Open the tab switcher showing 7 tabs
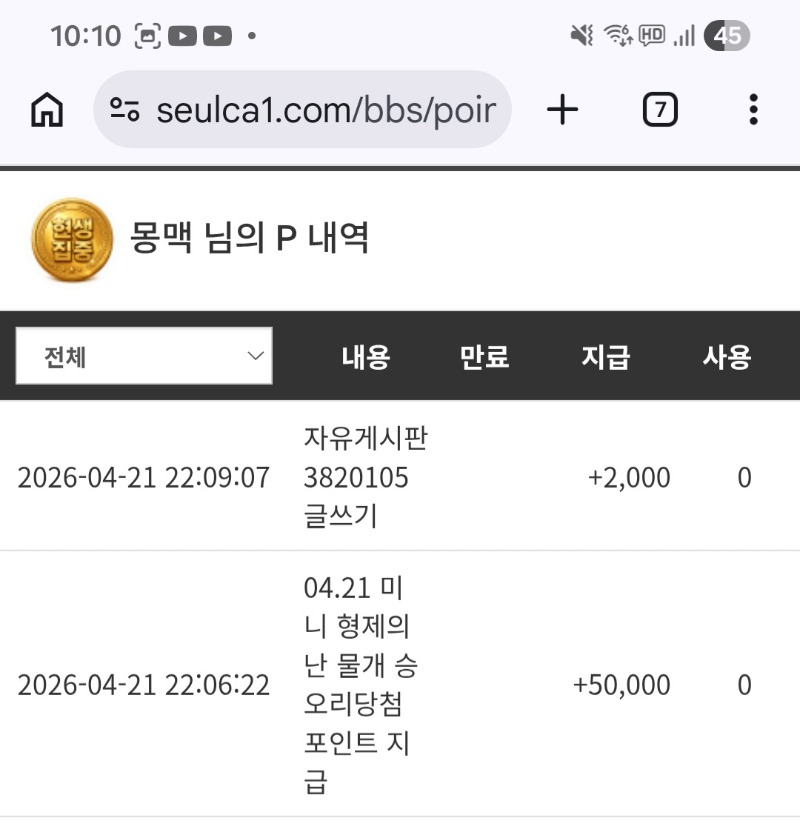The height and width of the screenshot is (821, 800). (x=659, y=110)
